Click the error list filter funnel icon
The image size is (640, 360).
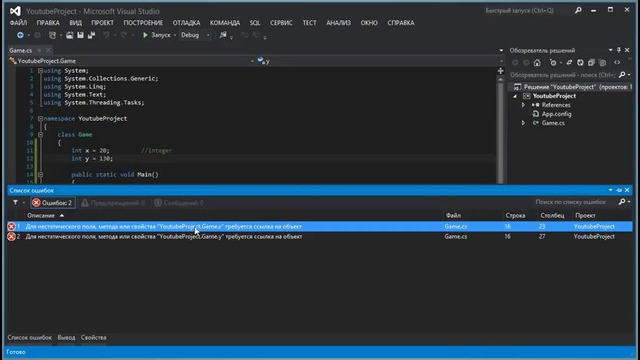(16, 202)
